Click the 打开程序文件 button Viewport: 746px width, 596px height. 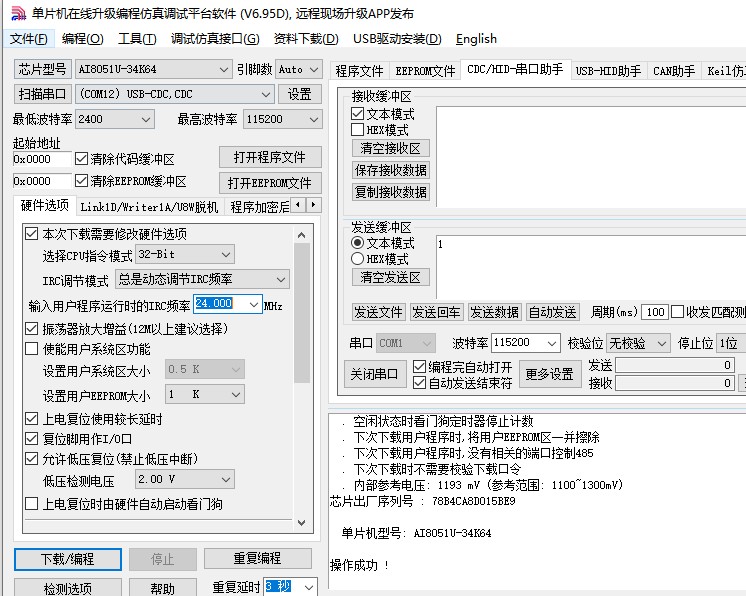(270, 157)
